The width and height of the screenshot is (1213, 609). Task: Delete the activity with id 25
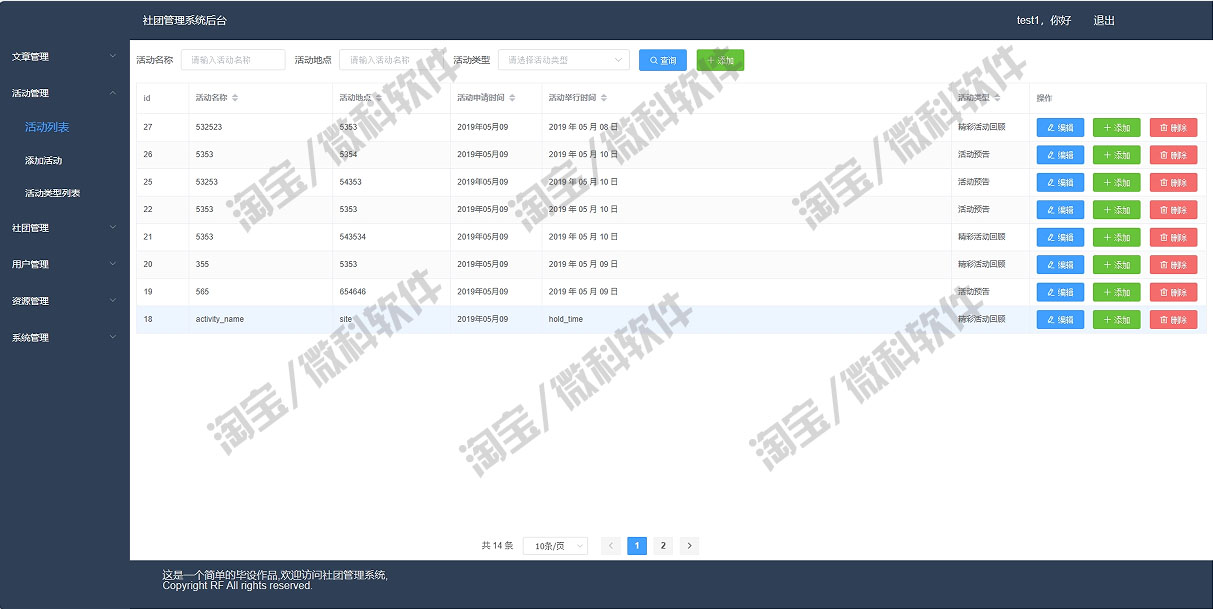[x=1173, y=182]
